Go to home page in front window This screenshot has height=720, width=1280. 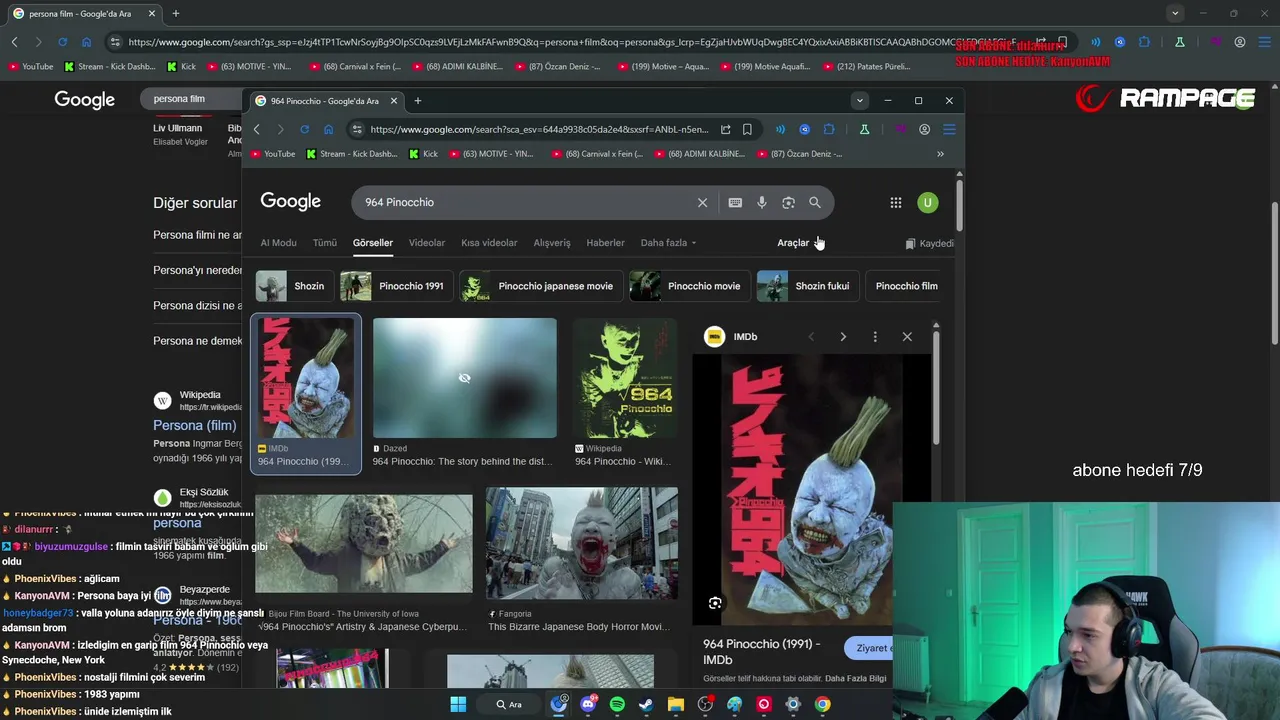(328, 129)
